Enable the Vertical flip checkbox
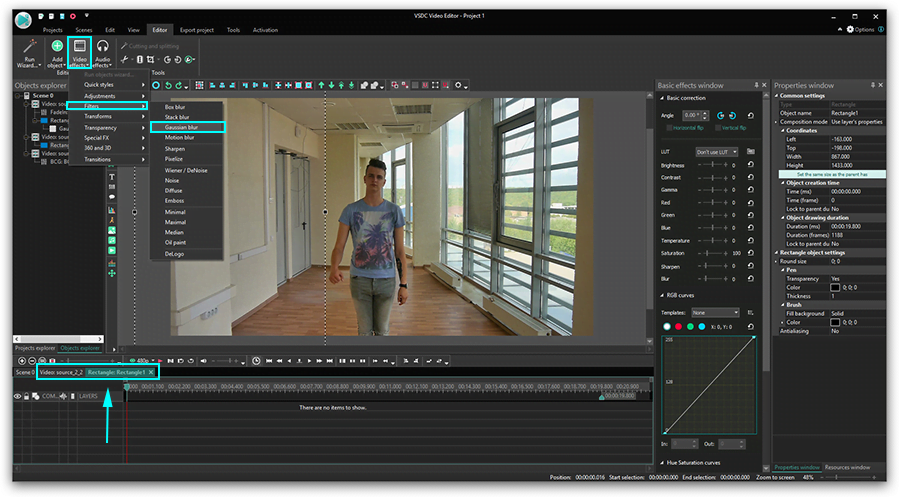Image resolution: width=899 pixels, height=497 pixels. click(717, 128)
